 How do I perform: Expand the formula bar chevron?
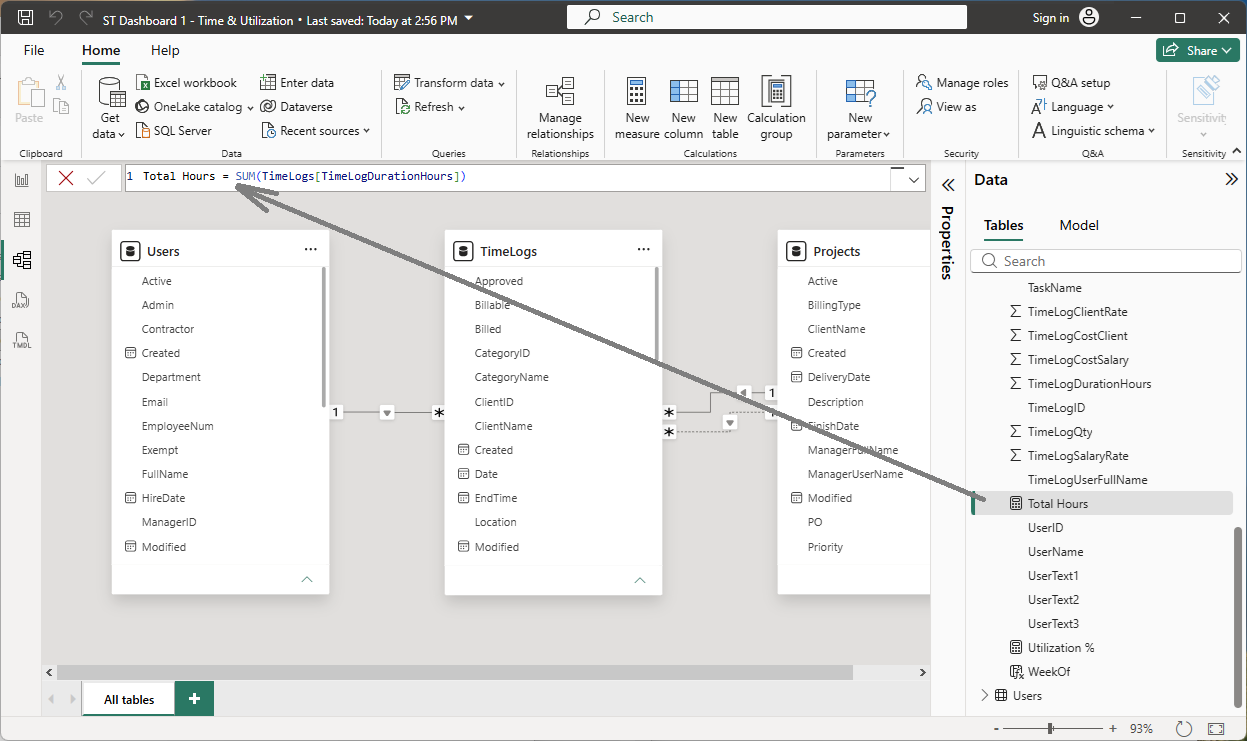(914, 180)
